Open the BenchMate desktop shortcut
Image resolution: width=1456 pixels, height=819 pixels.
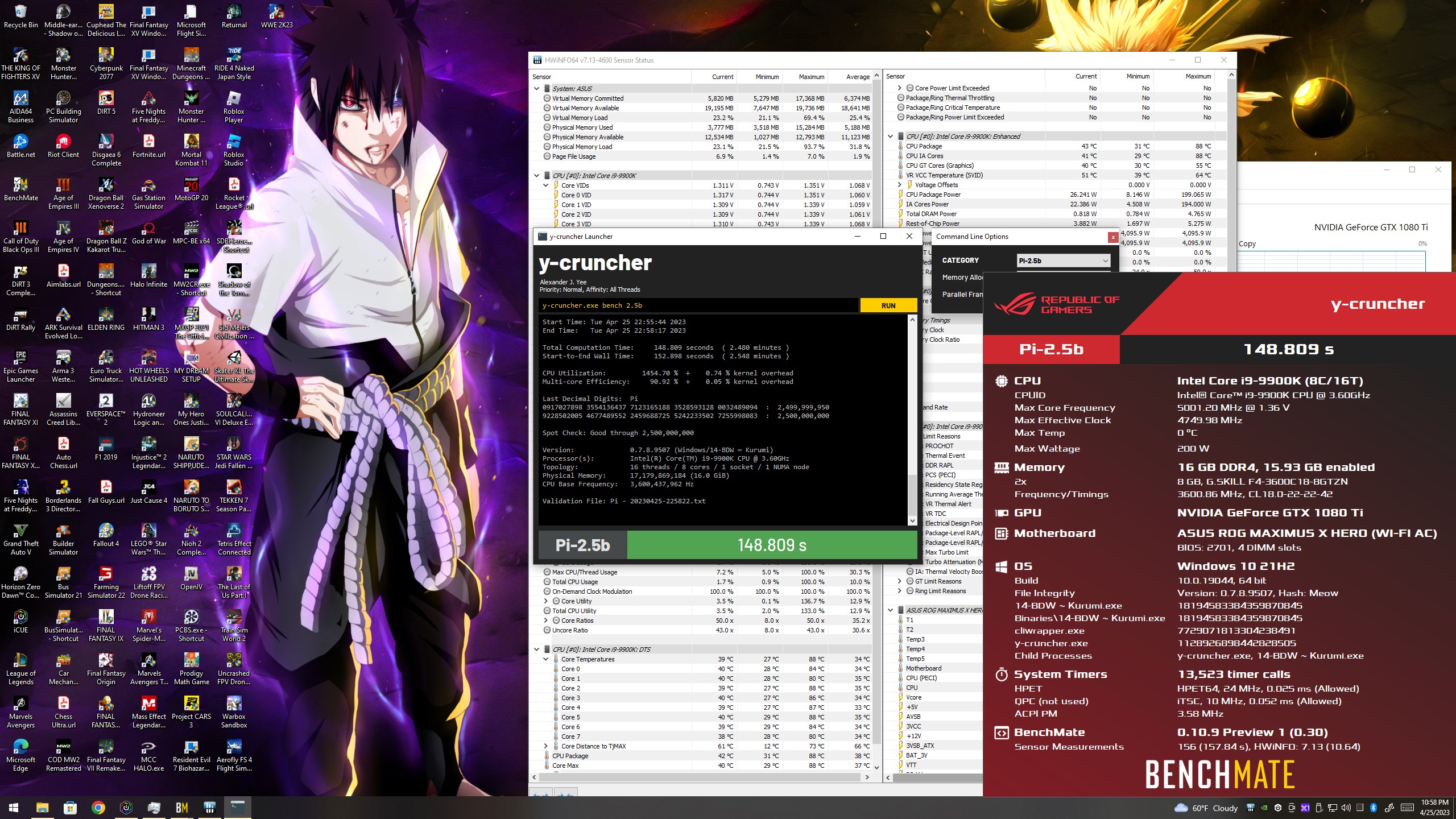20,189
